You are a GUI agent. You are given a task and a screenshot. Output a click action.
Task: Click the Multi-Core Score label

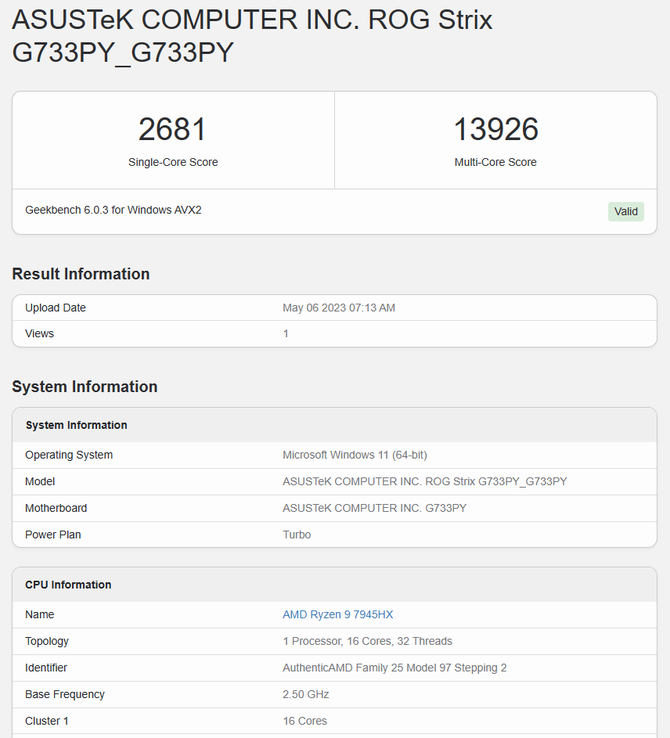(495, 162)
